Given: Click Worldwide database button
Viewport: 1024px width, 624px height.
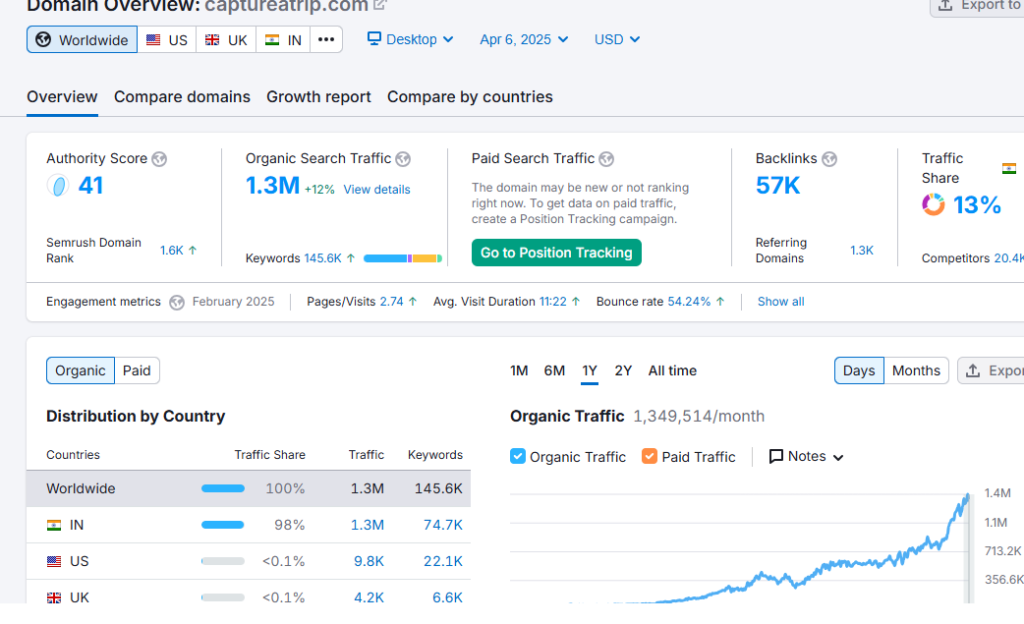Looking at the screenshot, I should pos(82,40).
